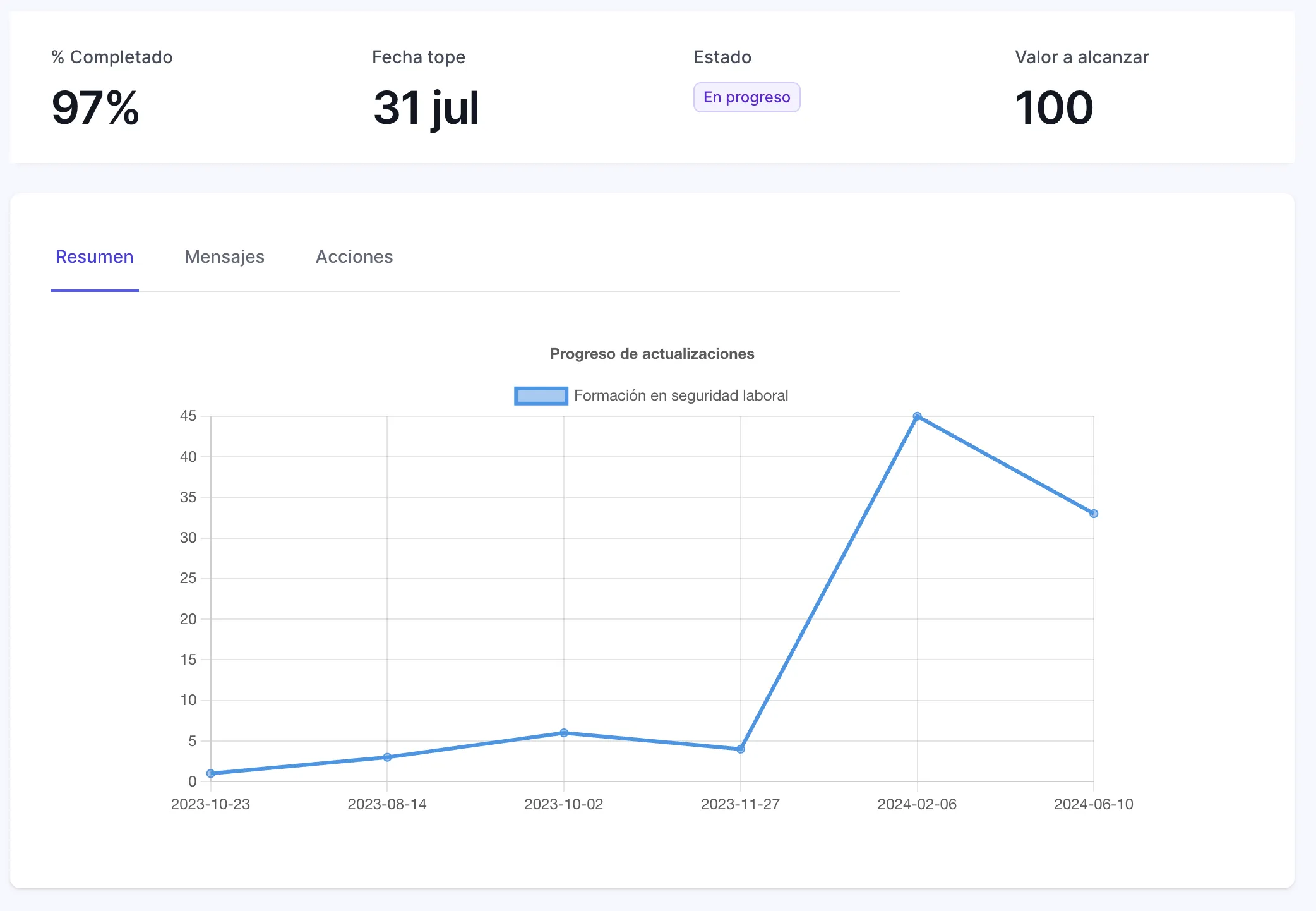Open the Acciones tab
This screenshot has width=1316, height=911.
[x=354, y=257]
